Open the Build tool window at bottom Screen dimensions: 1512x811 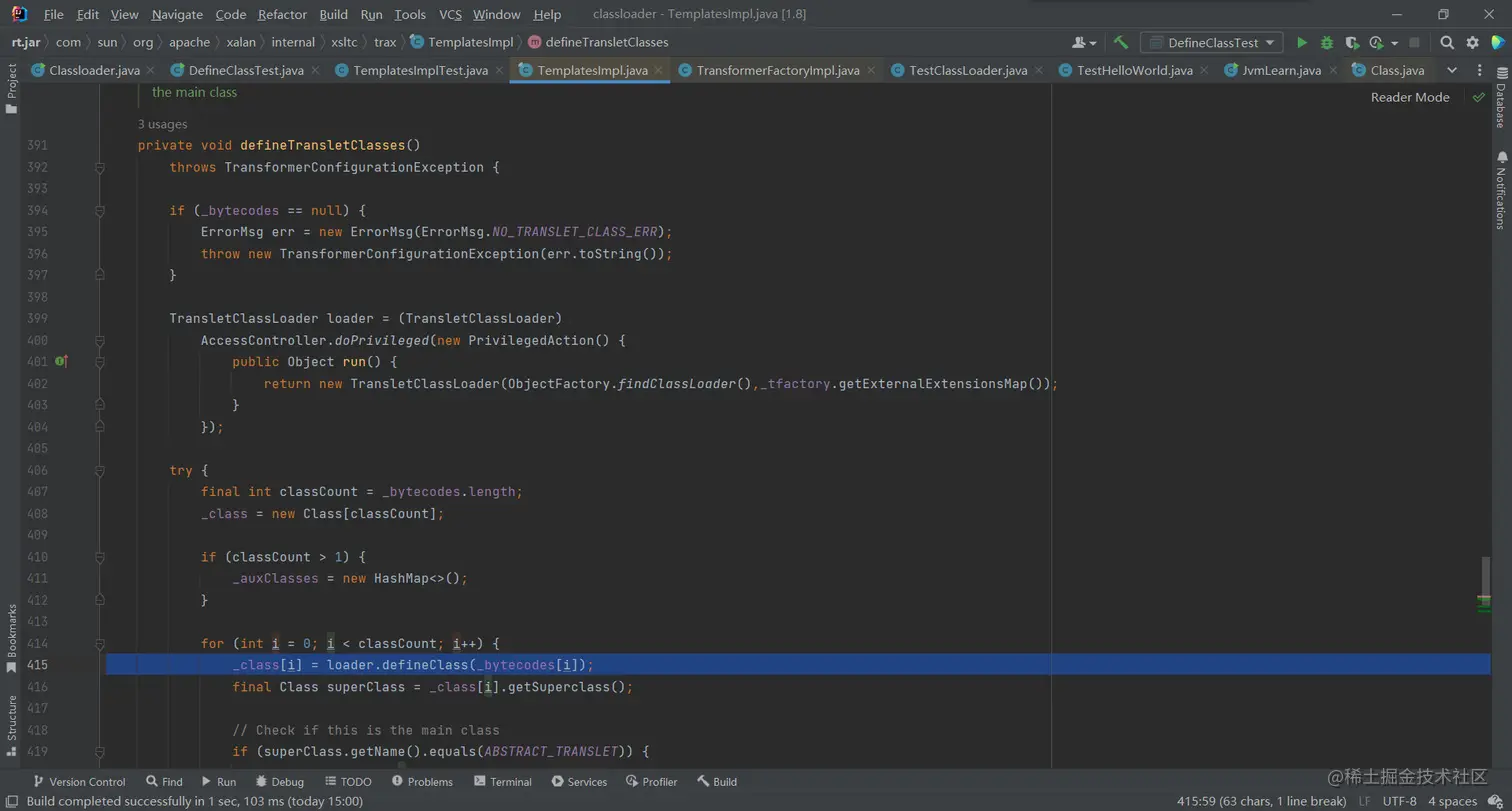[717, 782]
